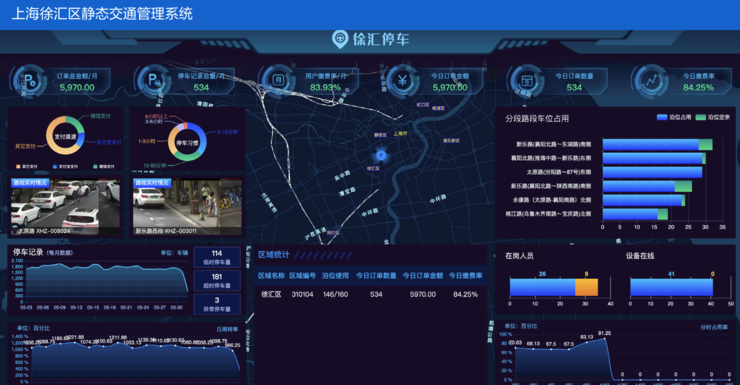The width and height of the screenshot is (740, 385).
Task: Toggle 微信支付 legend under payment donut
Action: click(104, 167)
